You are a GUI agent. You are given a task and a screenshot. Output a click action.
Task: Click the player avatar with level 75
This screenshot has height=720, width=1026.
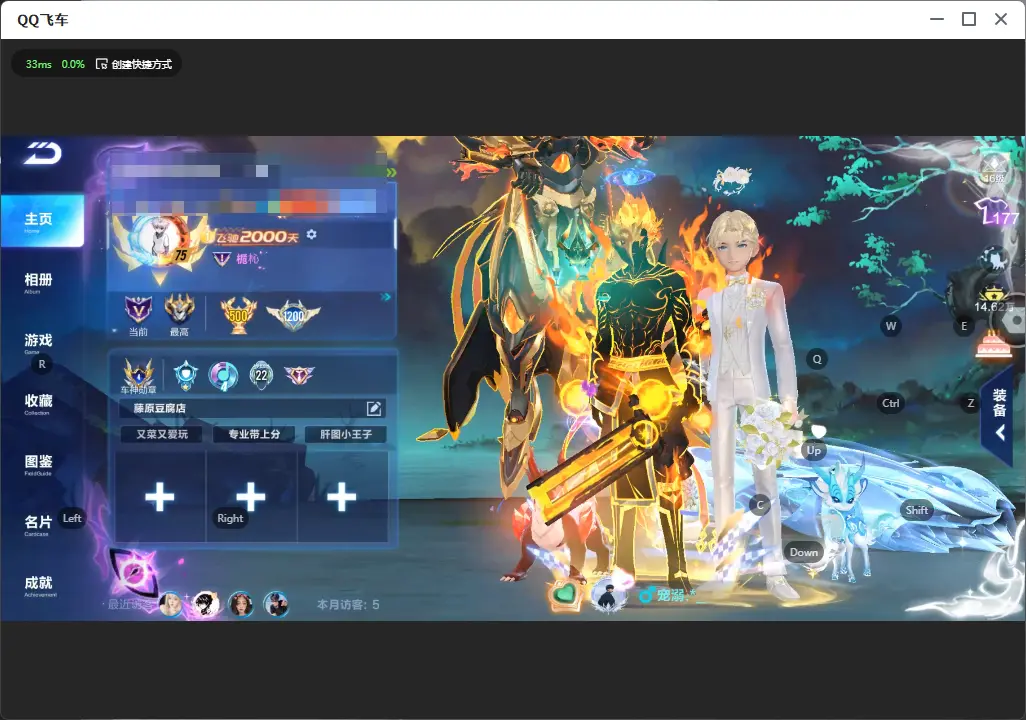[160, 241]
